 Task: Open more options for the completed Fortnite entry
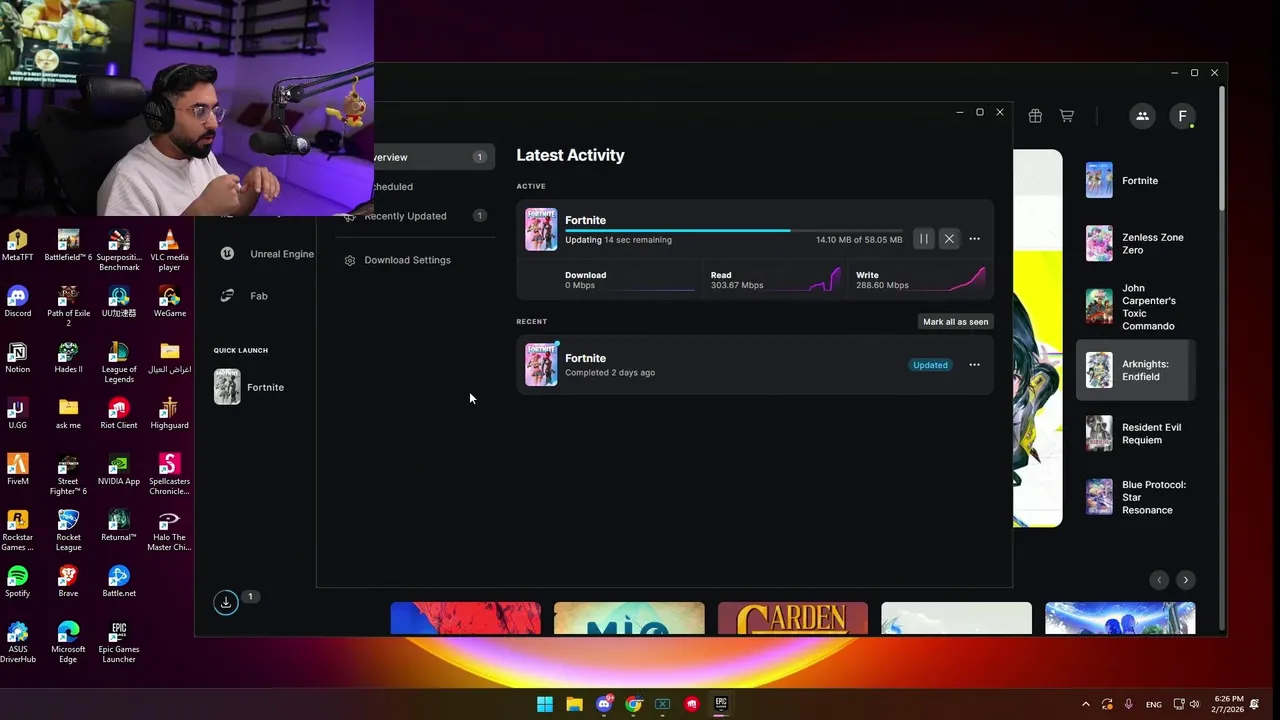pyautogui.click(x=975, y=365)
